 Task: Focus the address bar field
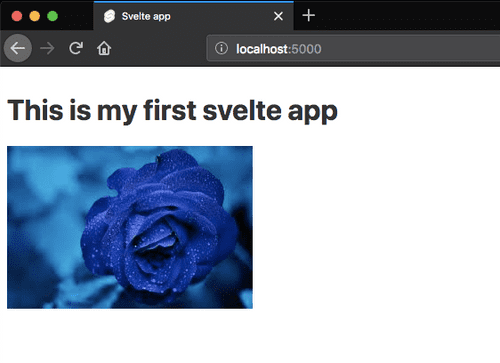pos(353,49)
